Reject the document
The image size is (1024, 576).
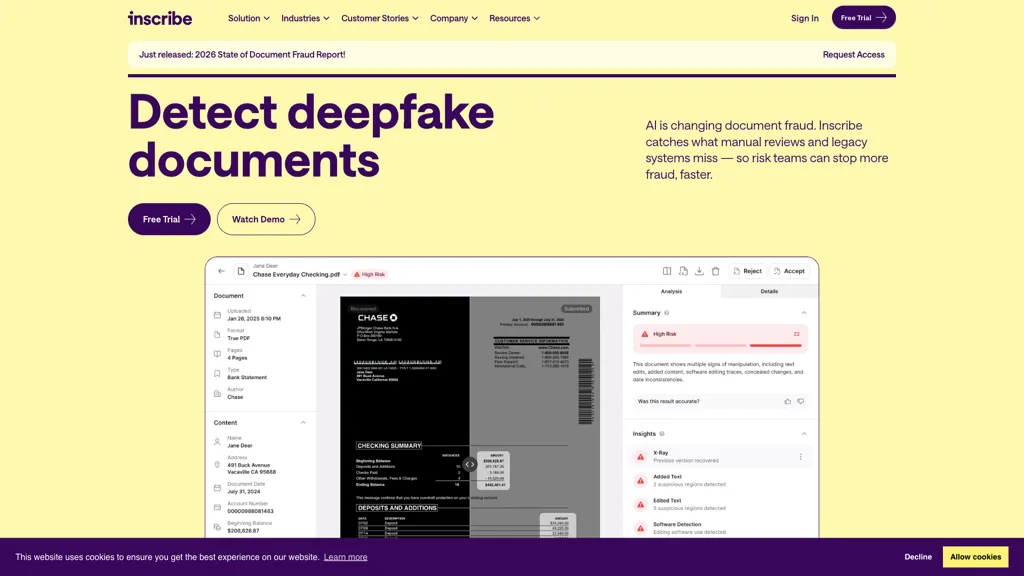(747, 271)
